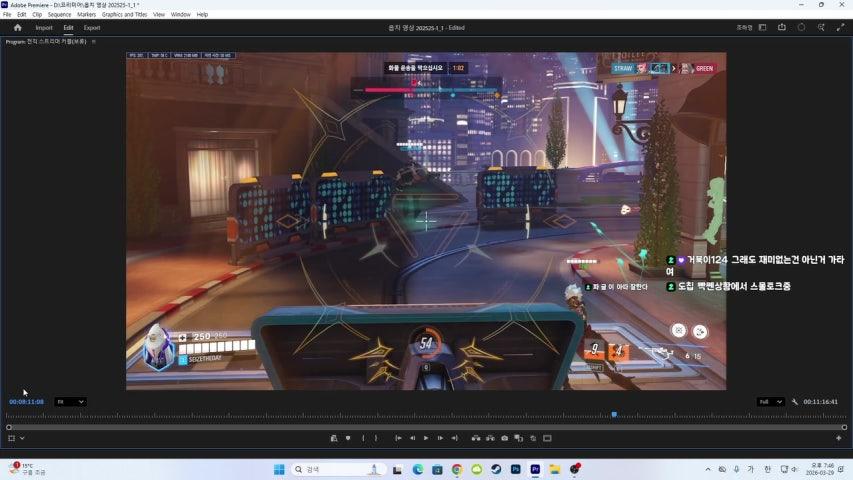Viewport: 853px width, 480px height.
Task: Click the Mark Out bracket button
Action: 376,438
